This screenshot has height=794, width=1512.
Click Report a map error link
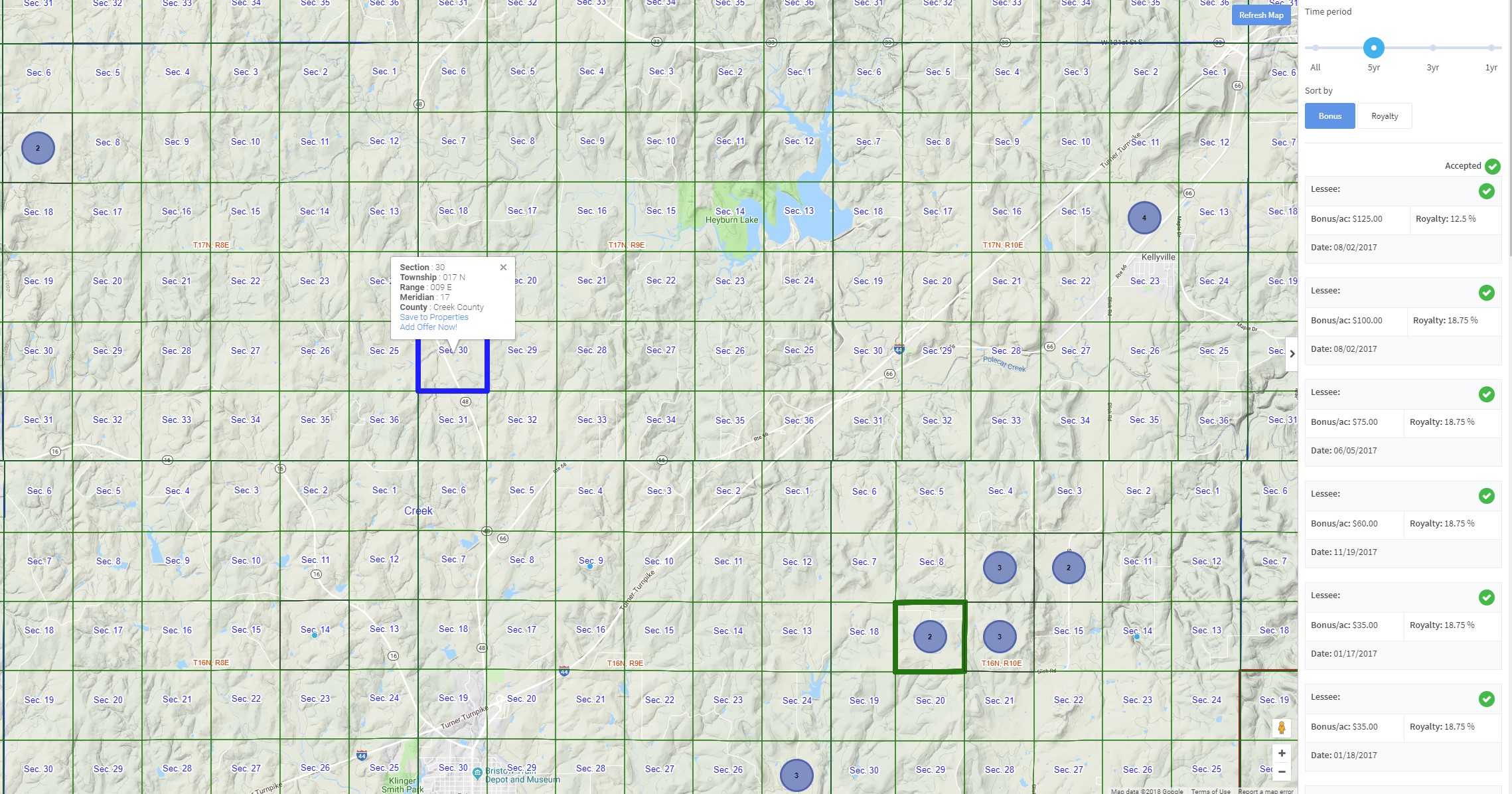1266,791
